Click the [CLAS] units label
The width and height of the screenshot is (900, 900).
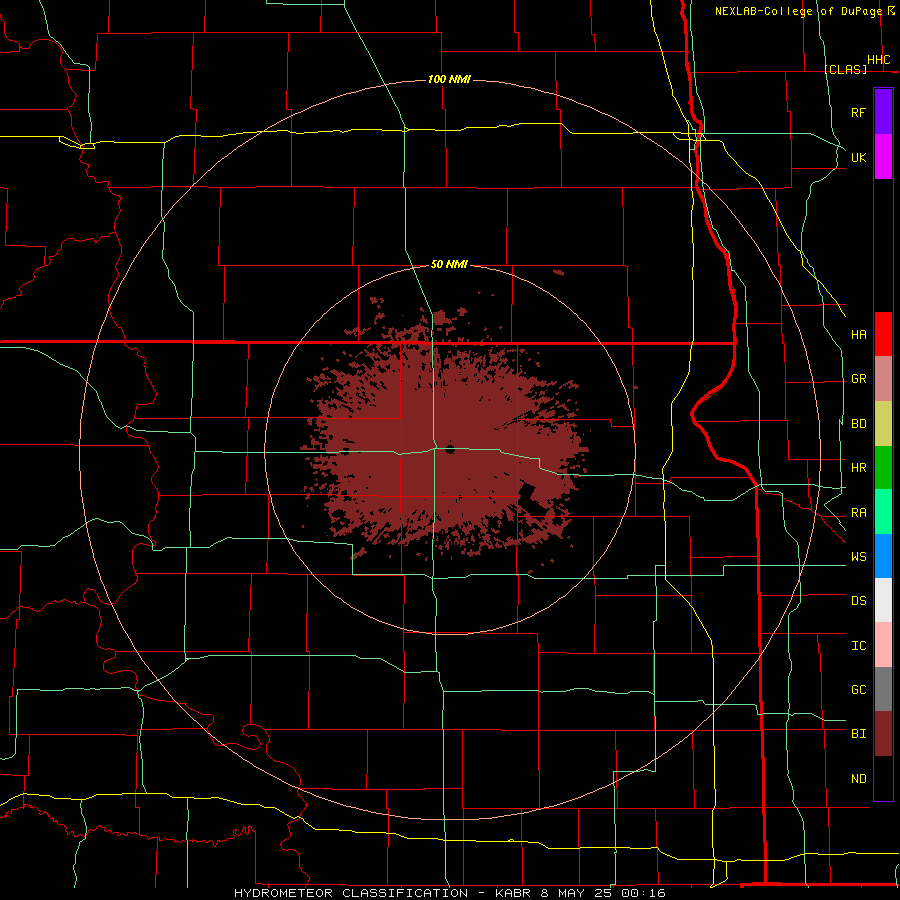(x=845, y=69)
